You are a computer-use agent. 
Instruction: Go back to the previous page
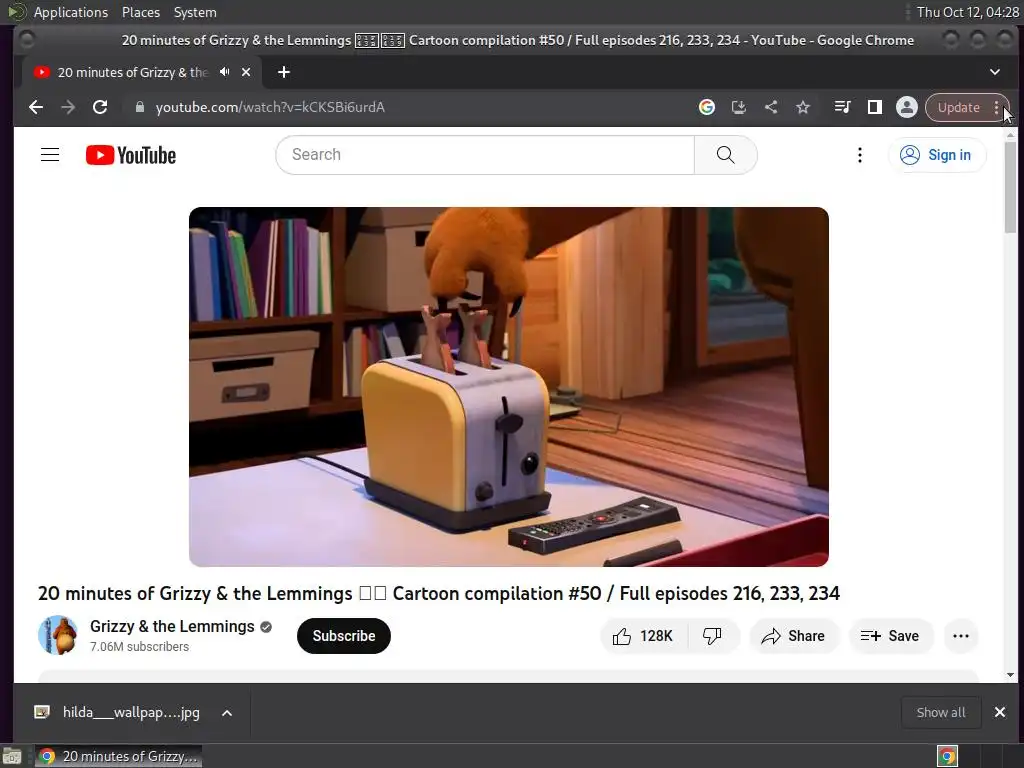tap(36, 107)
